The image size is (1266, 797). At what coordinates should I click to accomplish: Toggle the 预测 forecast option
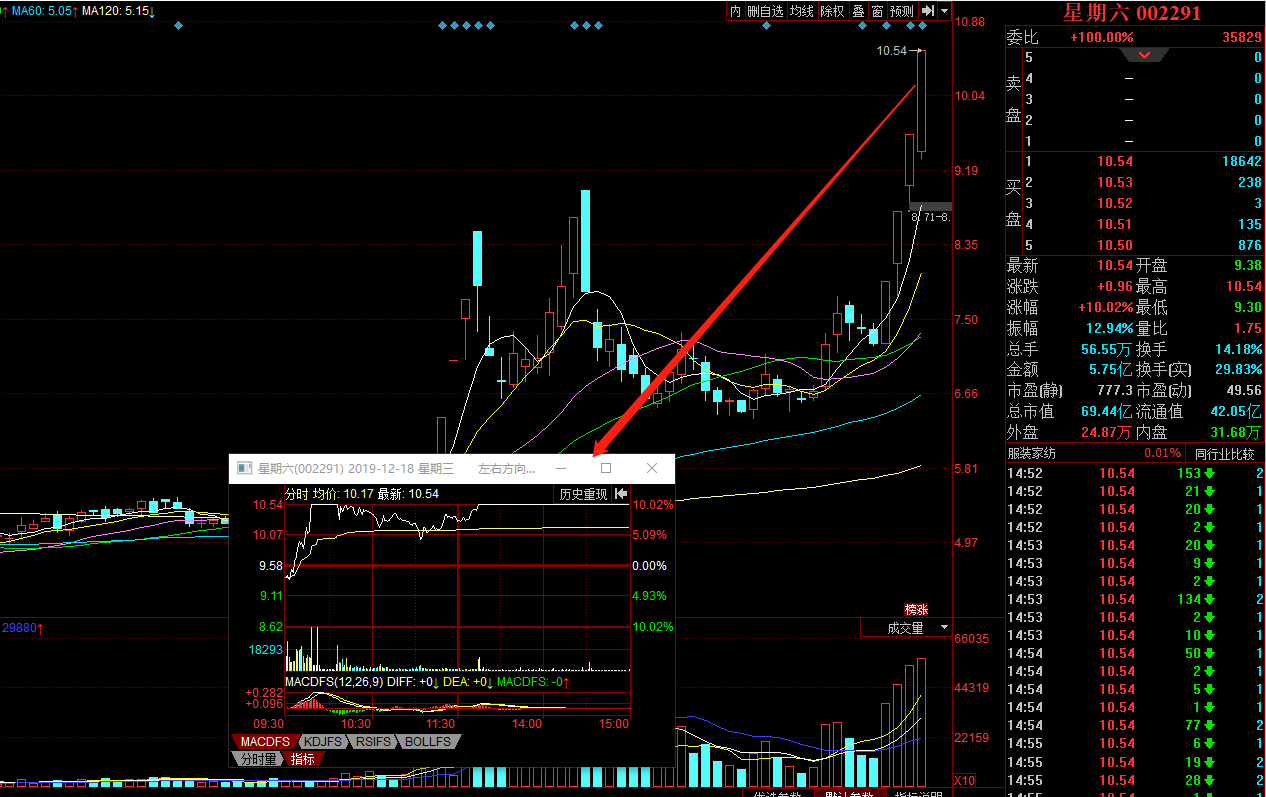(902, 11)
